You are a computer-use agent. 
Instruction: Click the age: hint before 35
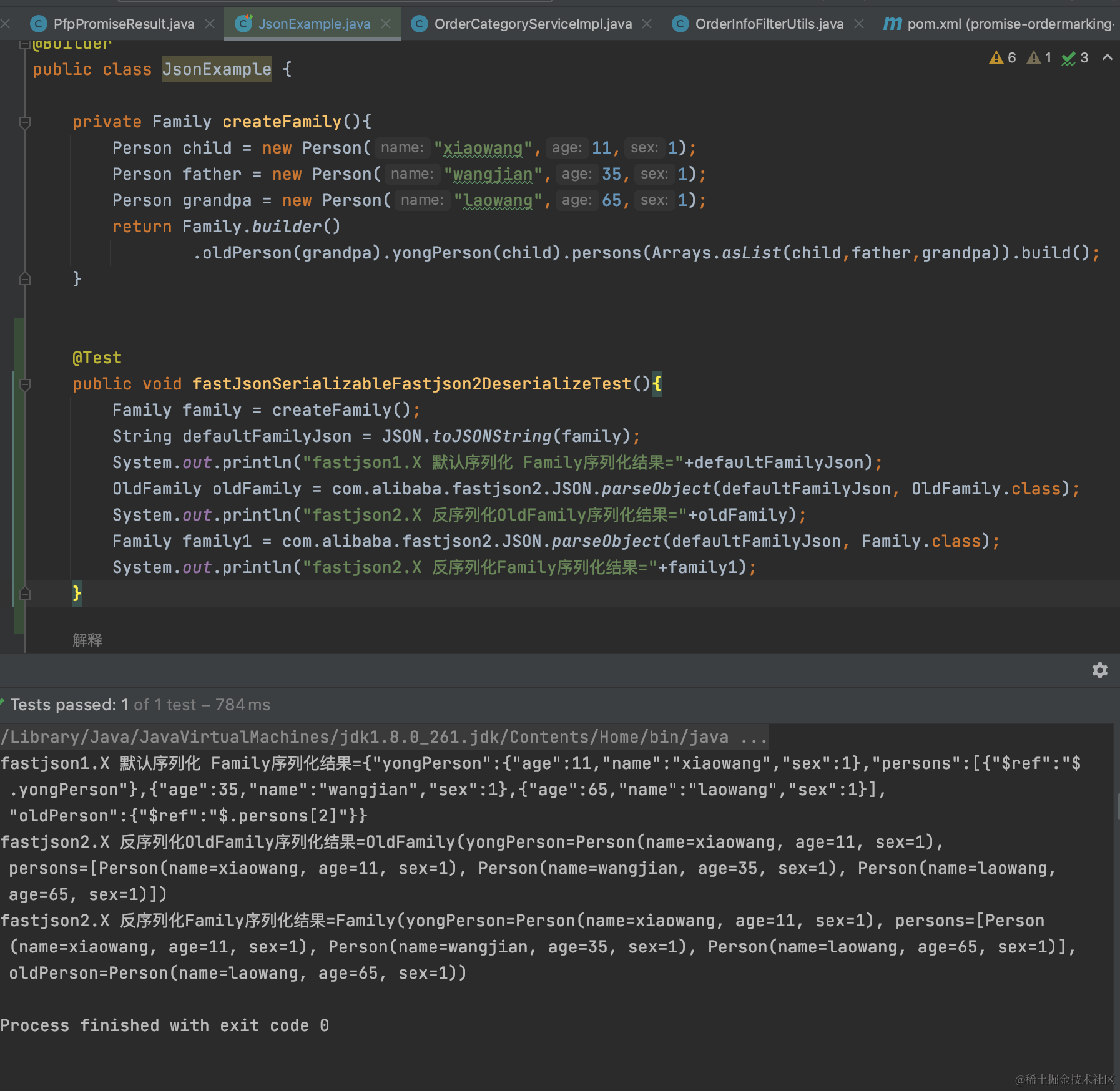[x=577, y=174]
